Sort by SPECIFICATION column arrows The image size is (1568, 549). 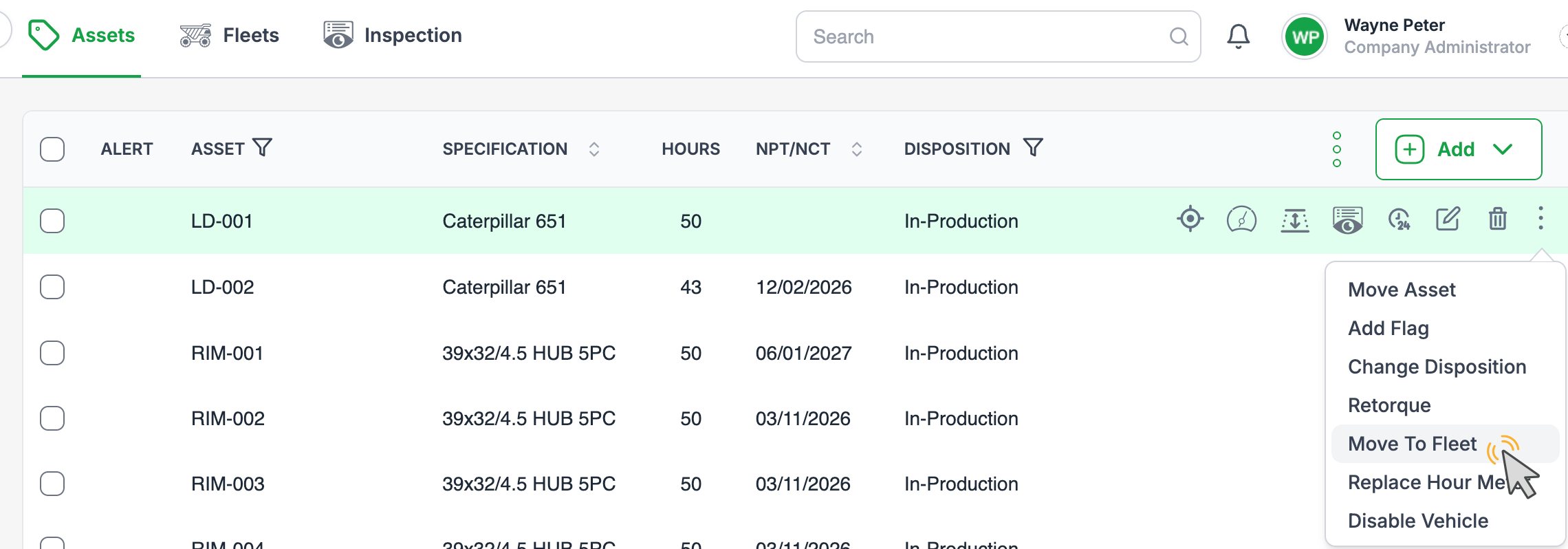tap(594, 149)
